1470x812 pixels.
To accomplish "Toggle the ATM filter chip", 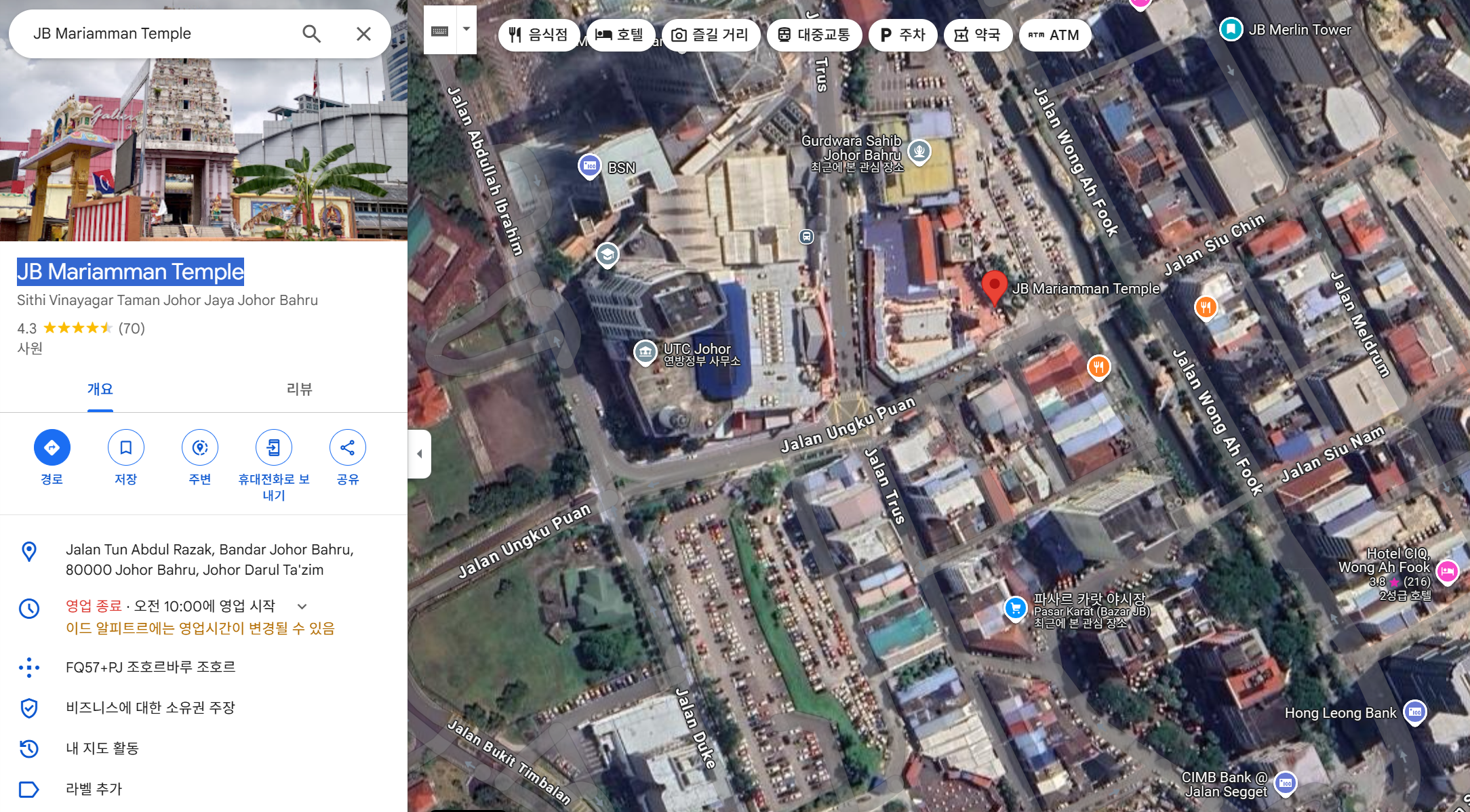I will click(1054, 35).
